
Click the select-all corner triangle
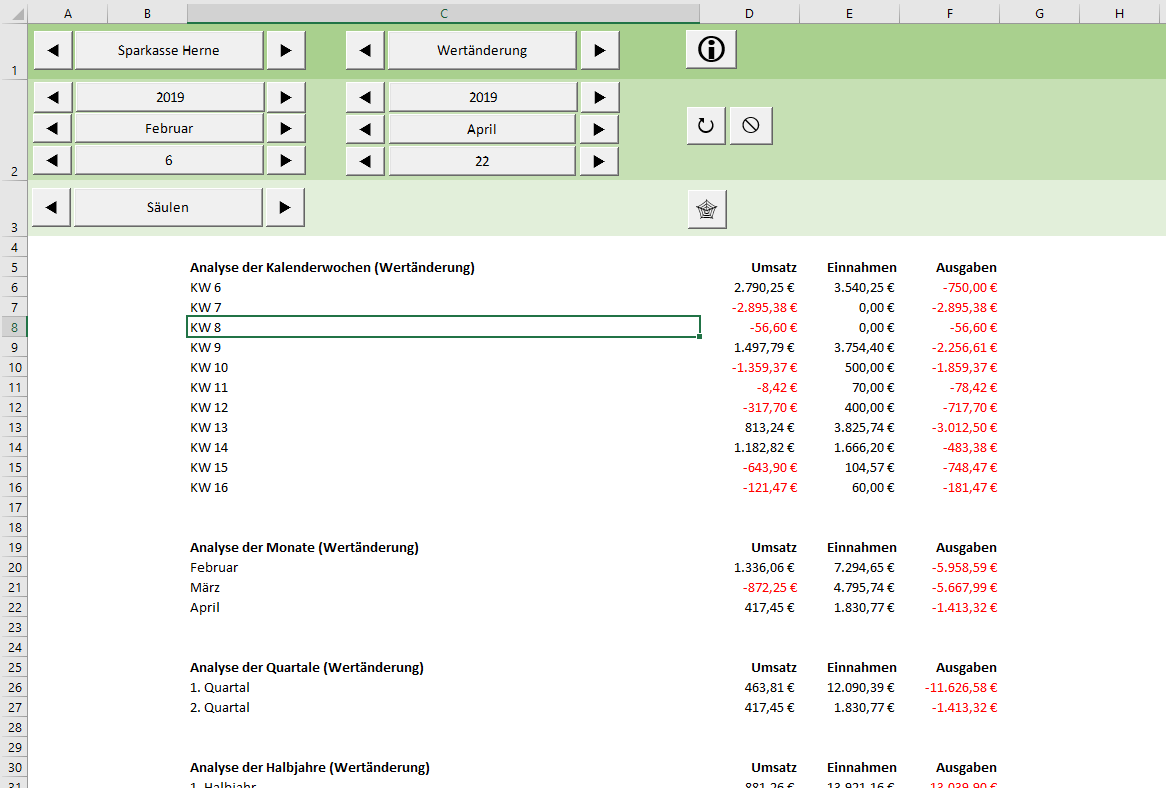pos(14,13)
